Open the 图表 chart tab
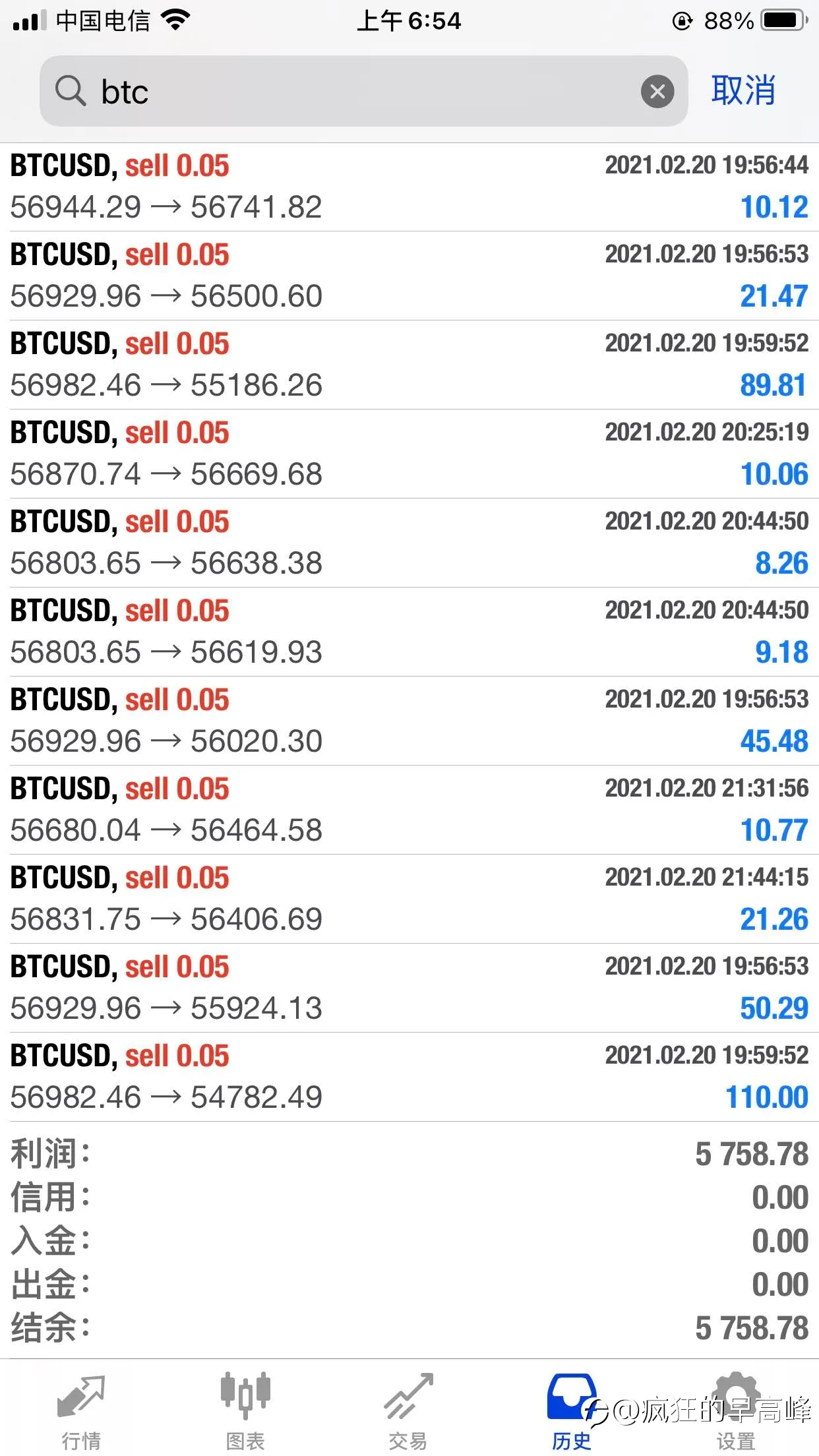This screenshot has width=819, height=1456. tap(245, 1411)
